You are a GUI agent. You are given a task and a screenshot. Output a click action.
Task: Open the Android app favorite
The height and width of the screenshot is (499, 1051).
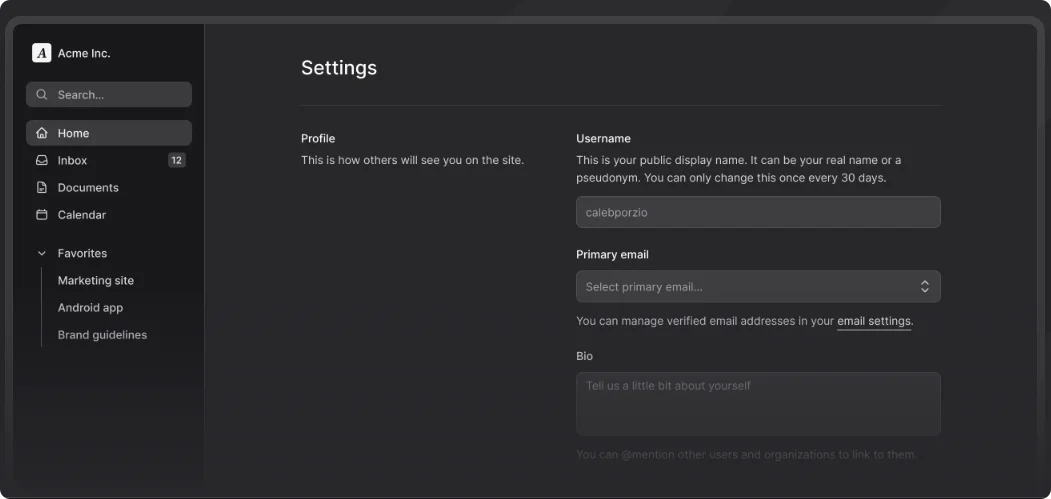click(91, 308)
